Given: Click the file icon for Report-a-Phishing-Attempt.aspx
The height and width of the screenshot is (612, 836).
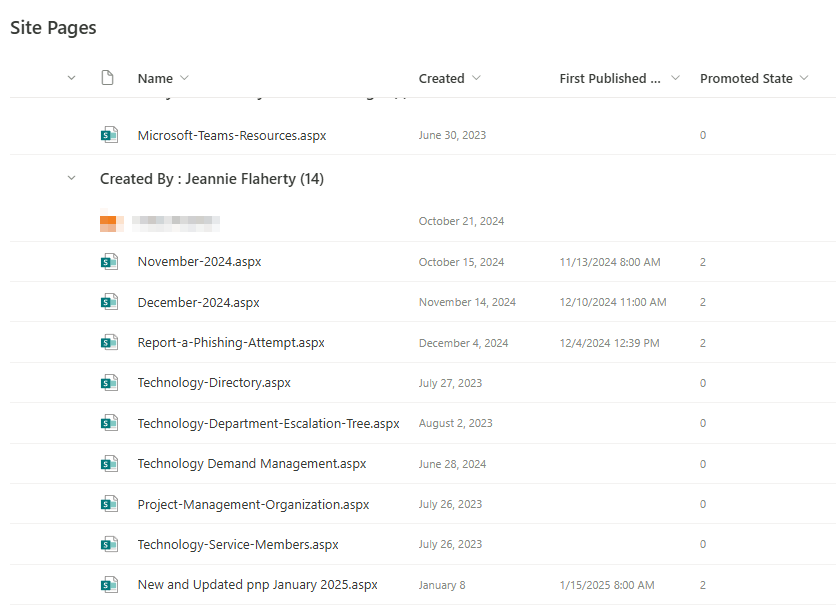Looking at the screenshot, I should 109,343.
